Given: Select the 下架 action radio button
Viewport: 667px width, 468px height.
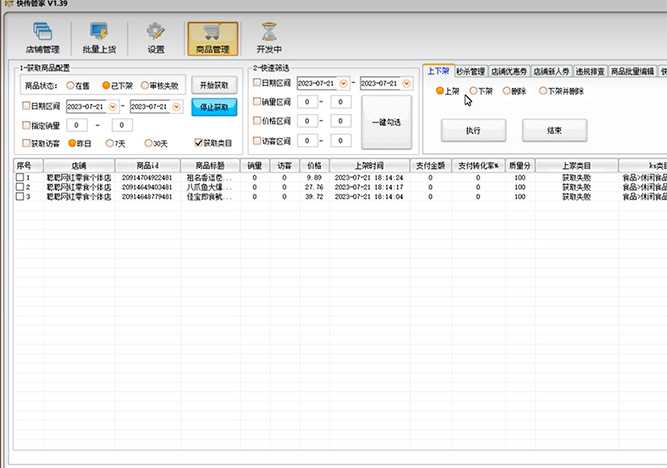Looking at the screenshot, I should [473, 91].
